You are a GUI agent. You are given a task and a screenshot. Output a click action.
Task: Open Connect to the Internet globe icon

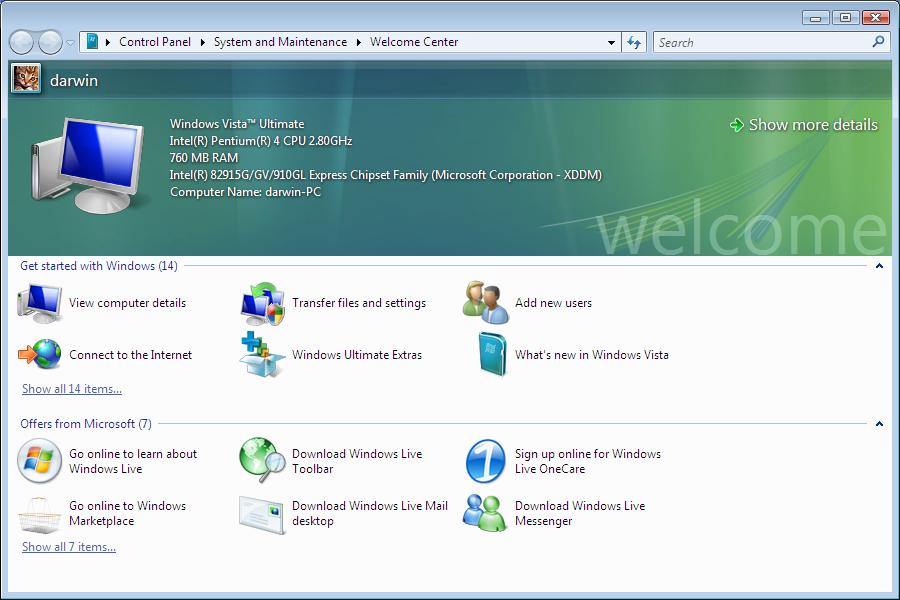coord(40,355)
